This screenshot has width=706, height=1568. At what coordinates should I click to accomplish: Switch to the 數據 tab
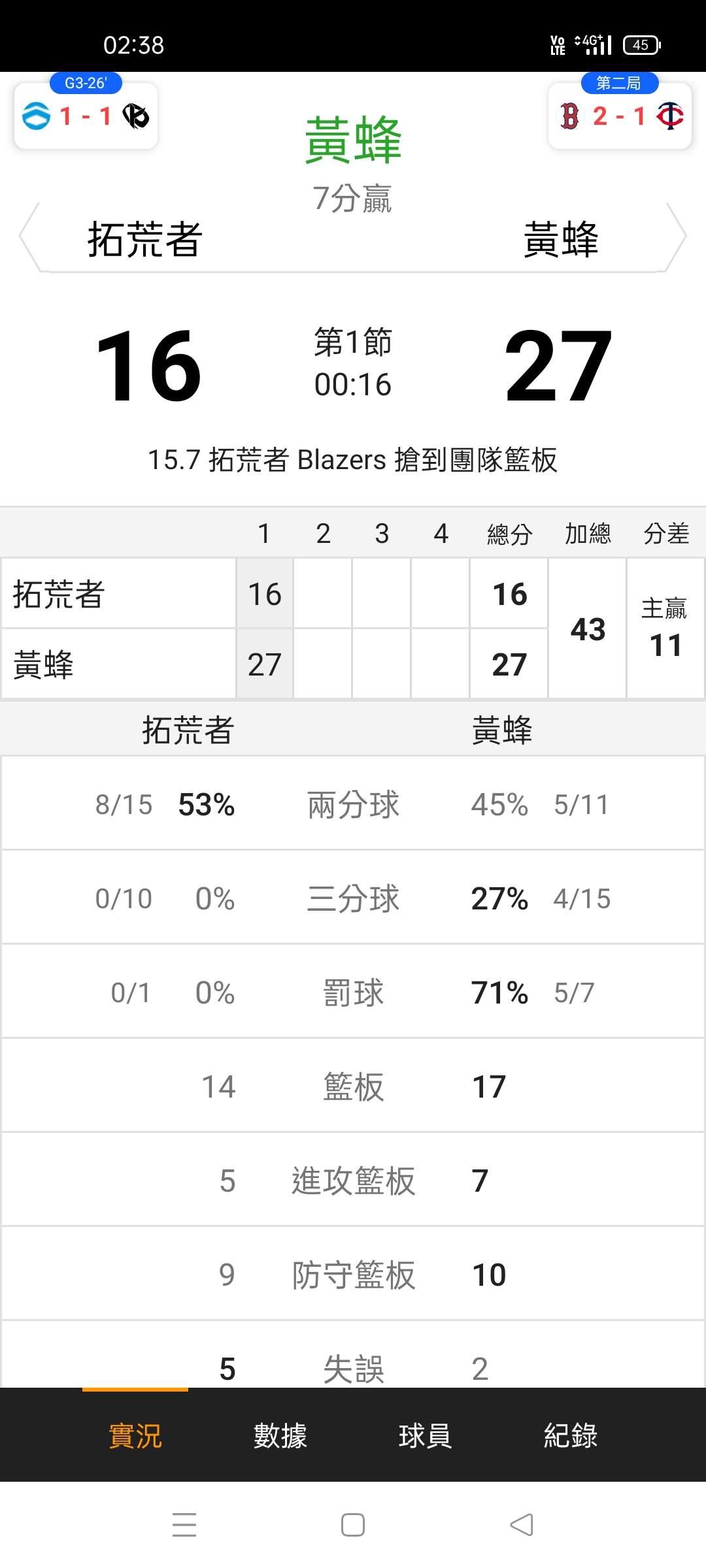(x=280, y=1436)
